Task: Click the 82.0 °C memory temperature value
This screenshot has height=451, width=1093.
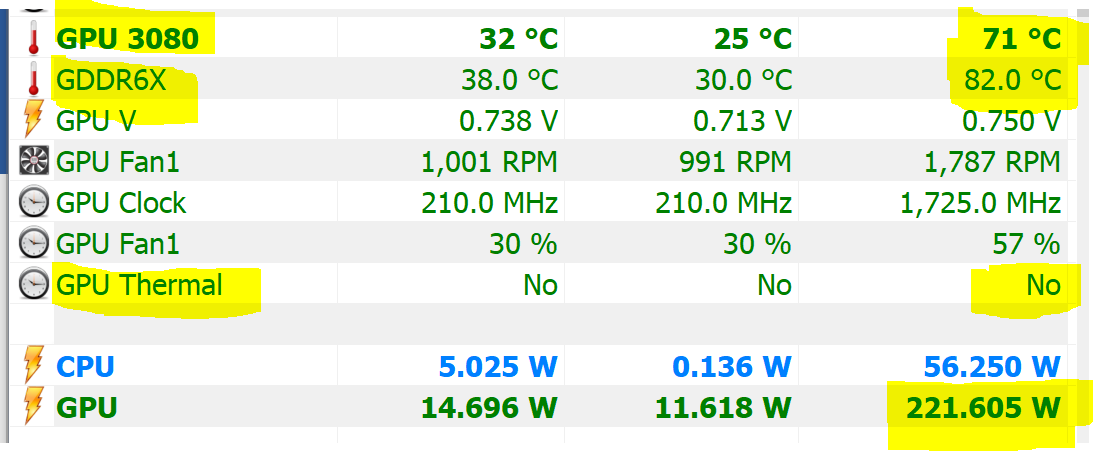Action: pos(1013,81)
